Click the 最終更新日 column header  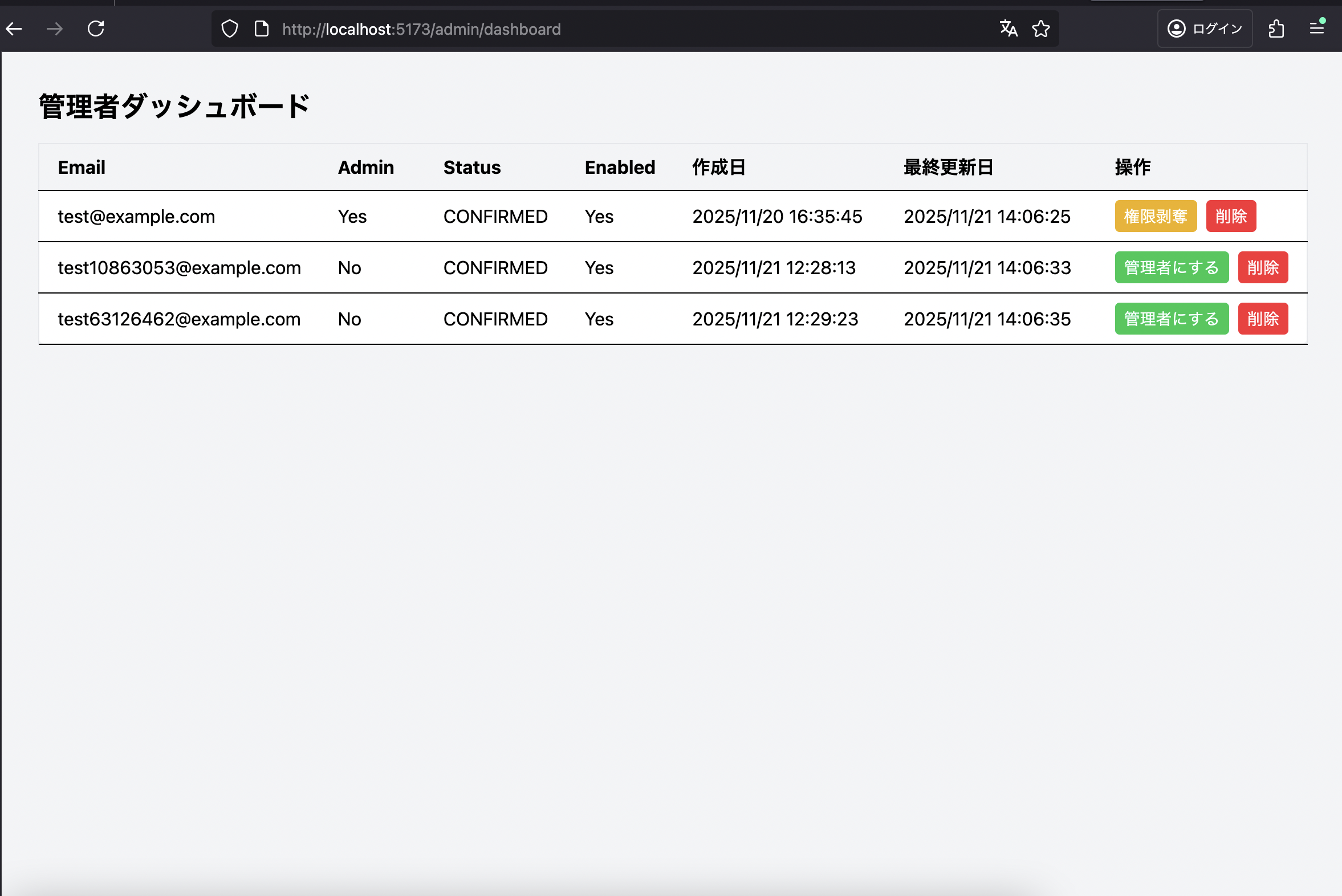(x=947, y=168)
